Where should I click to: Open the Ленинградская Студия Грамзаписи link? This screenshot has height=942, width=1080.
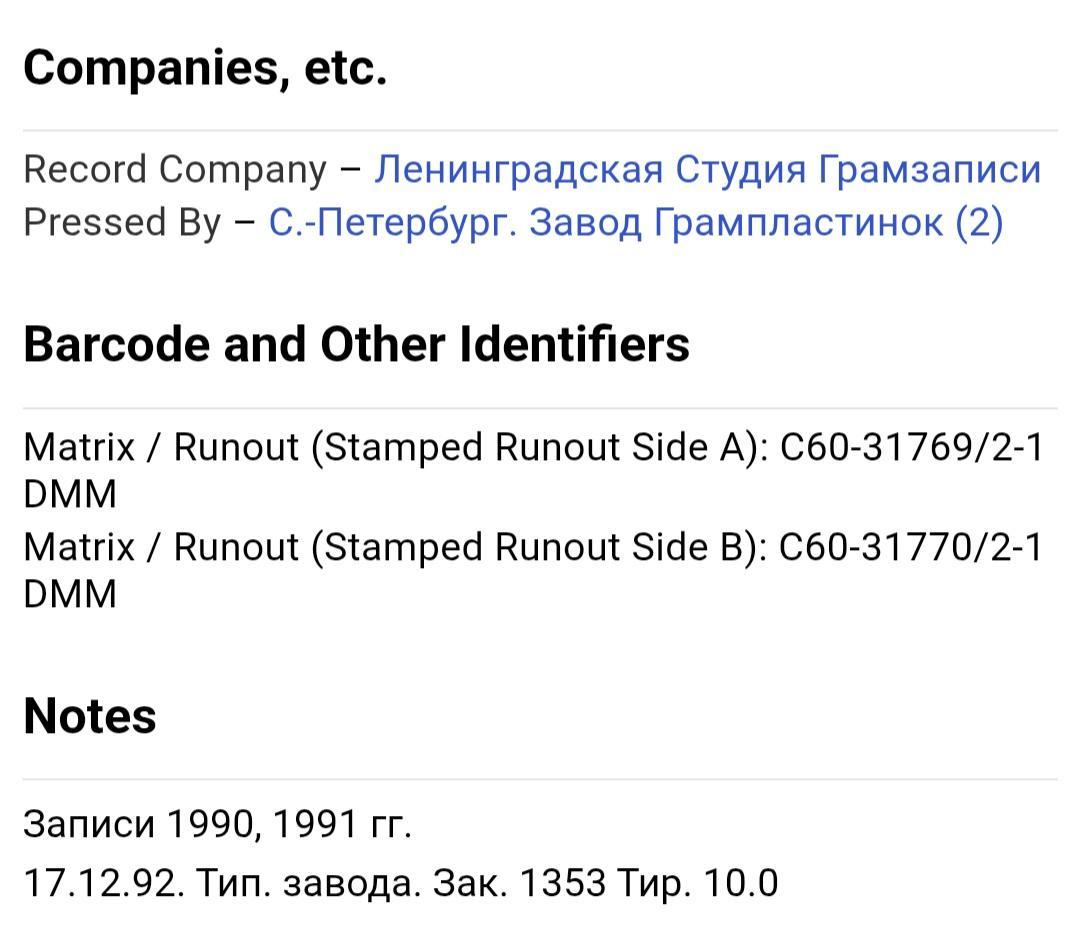[x=707, y=169]
